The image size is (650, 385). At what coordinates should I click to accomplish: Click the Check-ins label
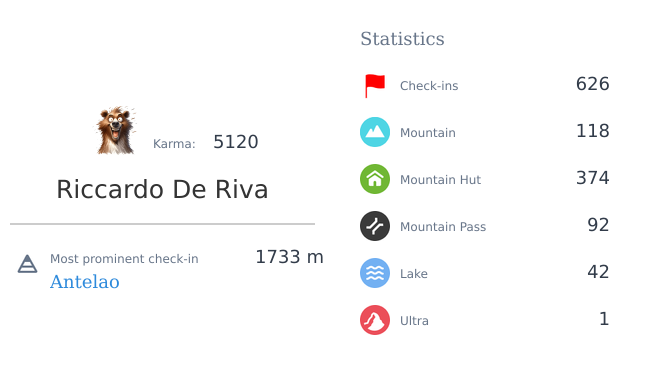pyautogui.click(x=429, y=86)
